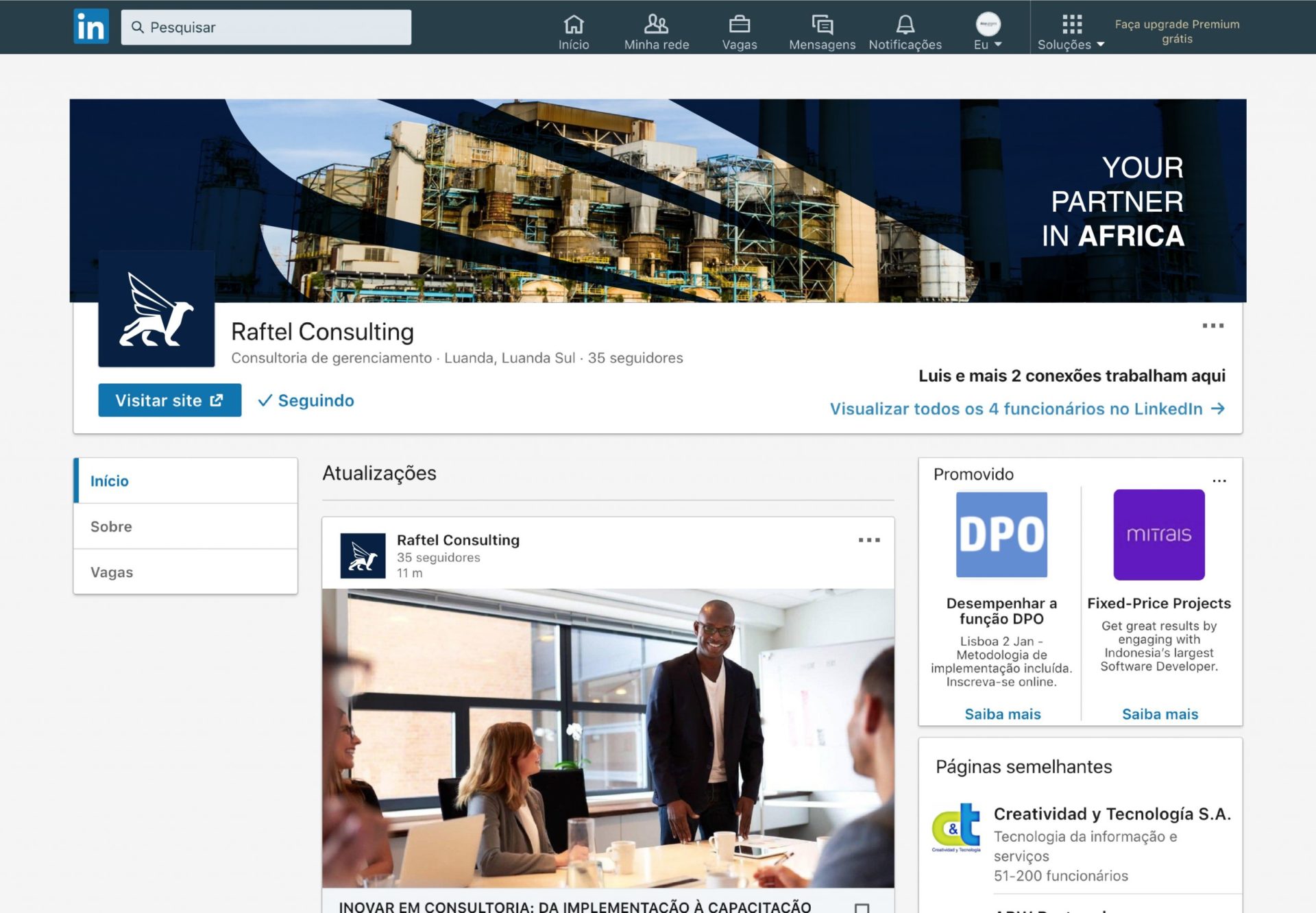
Task: Click the Mitrais ad logo
Action: click(1159, 535)
